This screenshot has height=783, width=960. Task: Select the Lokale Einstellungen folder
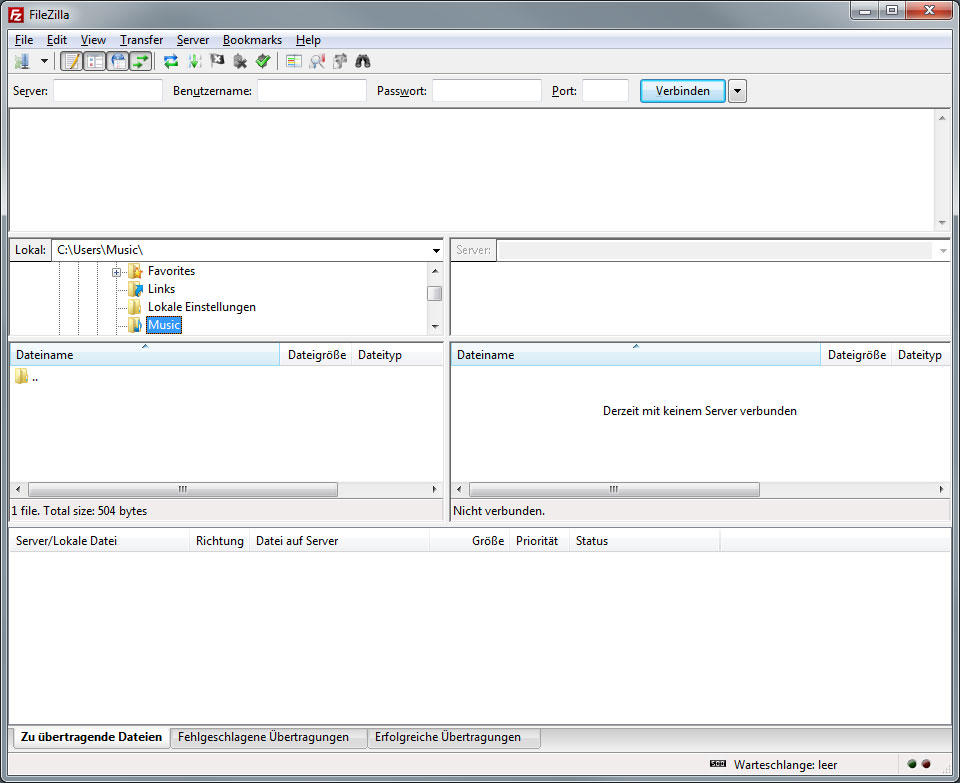pyautogui.click(x=202, y=307)
